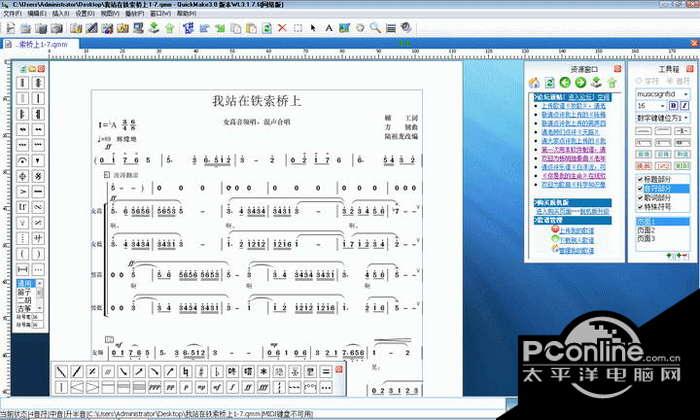Viewport: 700px width, 420px height.
Task: Open the 数字键键位 dropdown in toolbox
Action: [685, 118]
